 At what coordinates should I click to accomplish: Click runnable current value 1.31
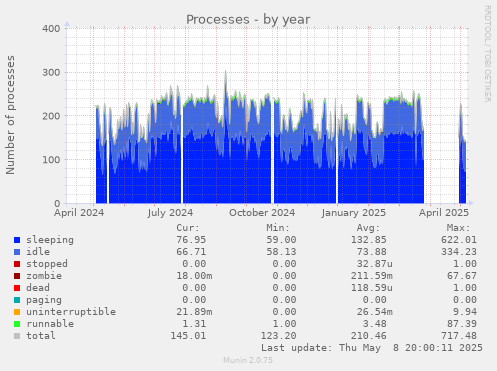(194, 324)
